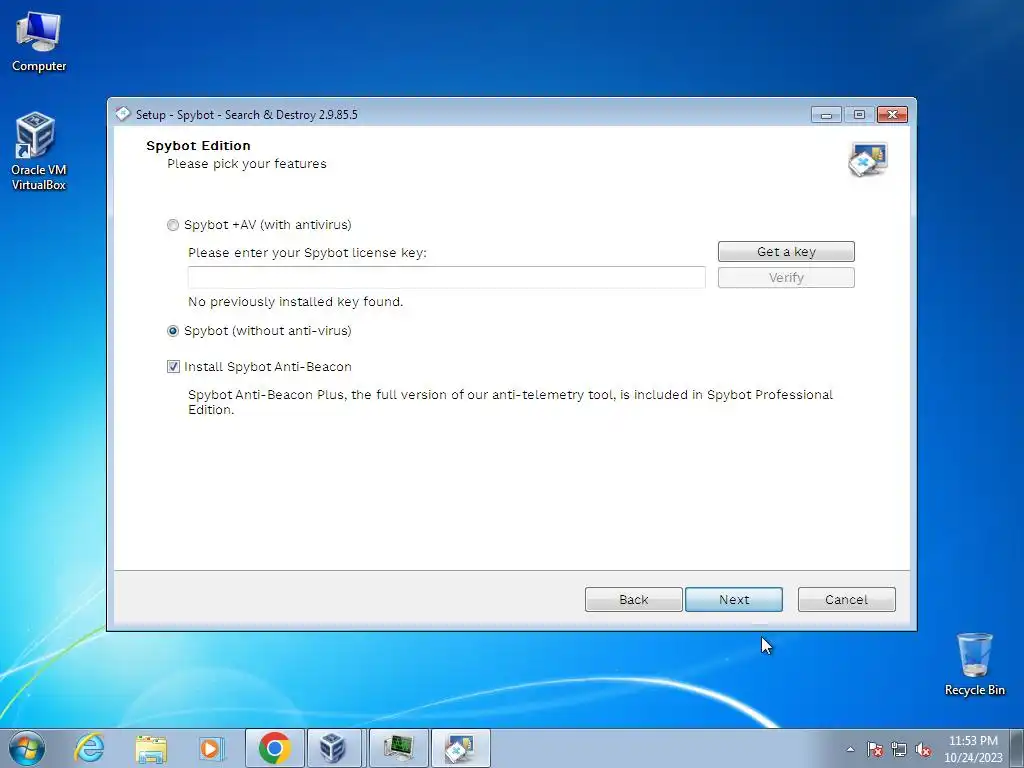1024x768 pixels.
Task: Select Spybot setup taskbar button
Action: [460, 748]
